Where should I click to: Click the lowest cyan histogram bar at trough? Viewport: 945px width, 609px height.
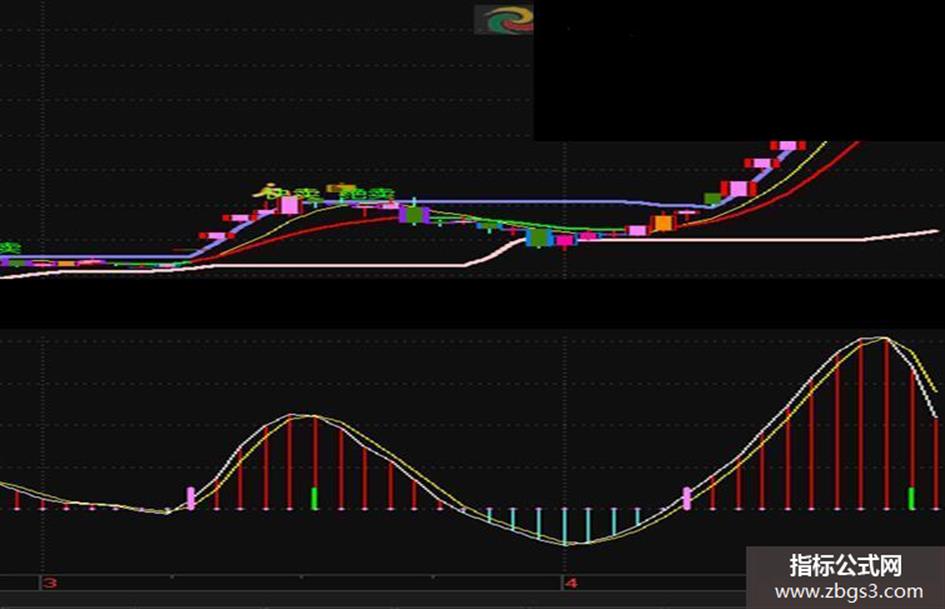565,526
